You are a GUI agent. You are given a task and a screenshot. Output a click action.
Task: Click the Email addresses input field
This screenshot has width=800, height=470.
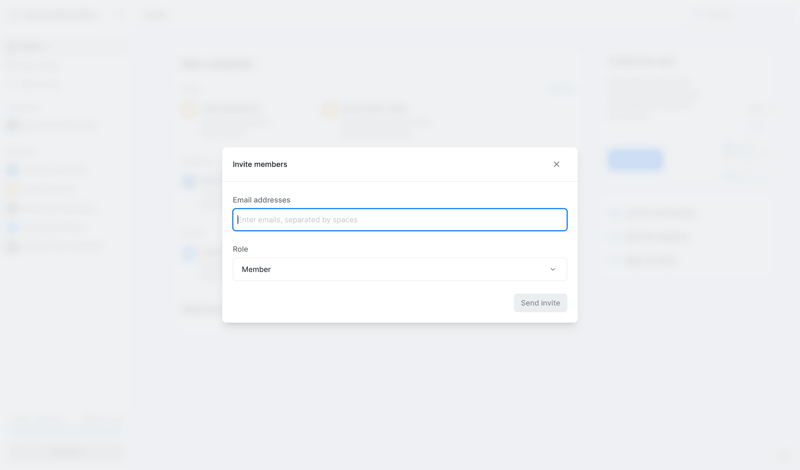400,219
